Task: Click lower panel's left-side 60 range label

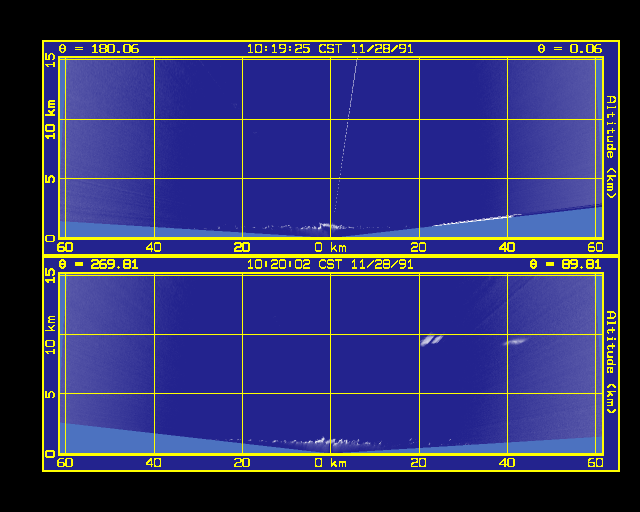Action: pyautogui.click(x=65, y=463)
